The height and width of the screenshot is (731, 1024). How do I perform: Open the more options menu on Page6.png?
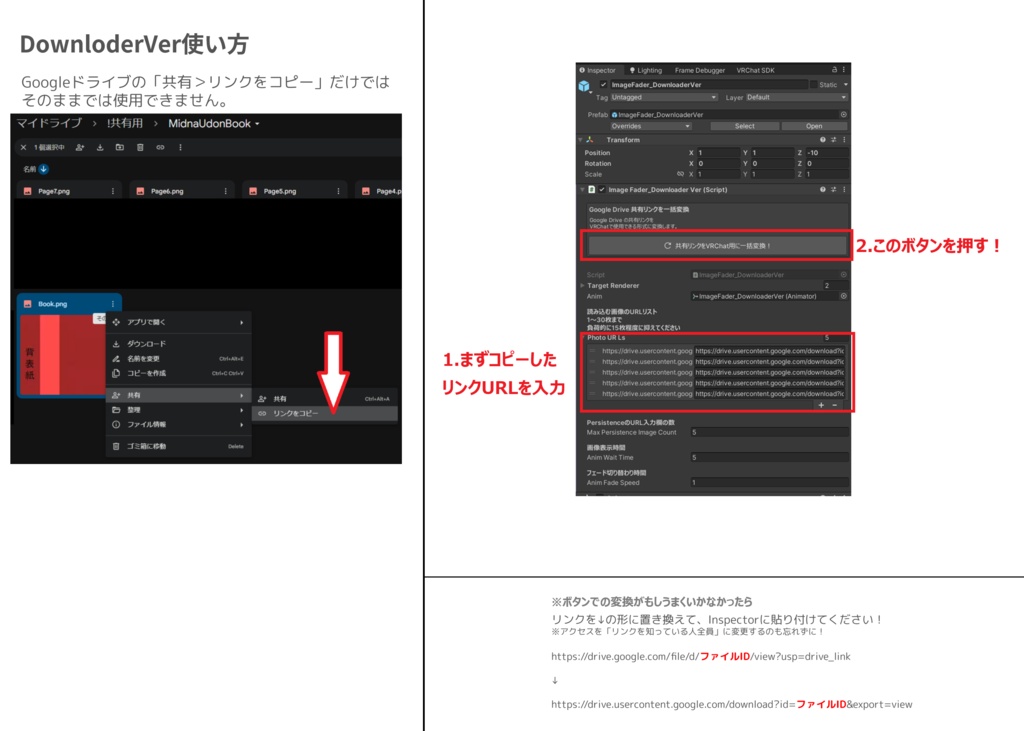click(226, 191)
